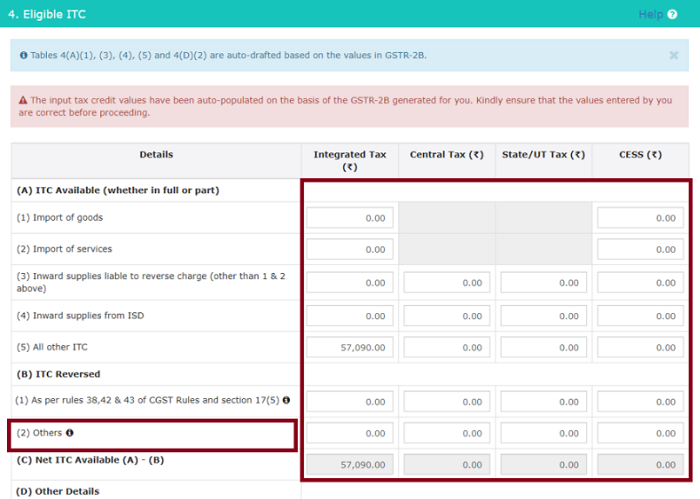Edit CESS field for Inward supplies from ISD
The height and width of the screenshot is (499, 700).
click(x=640, y=316)
